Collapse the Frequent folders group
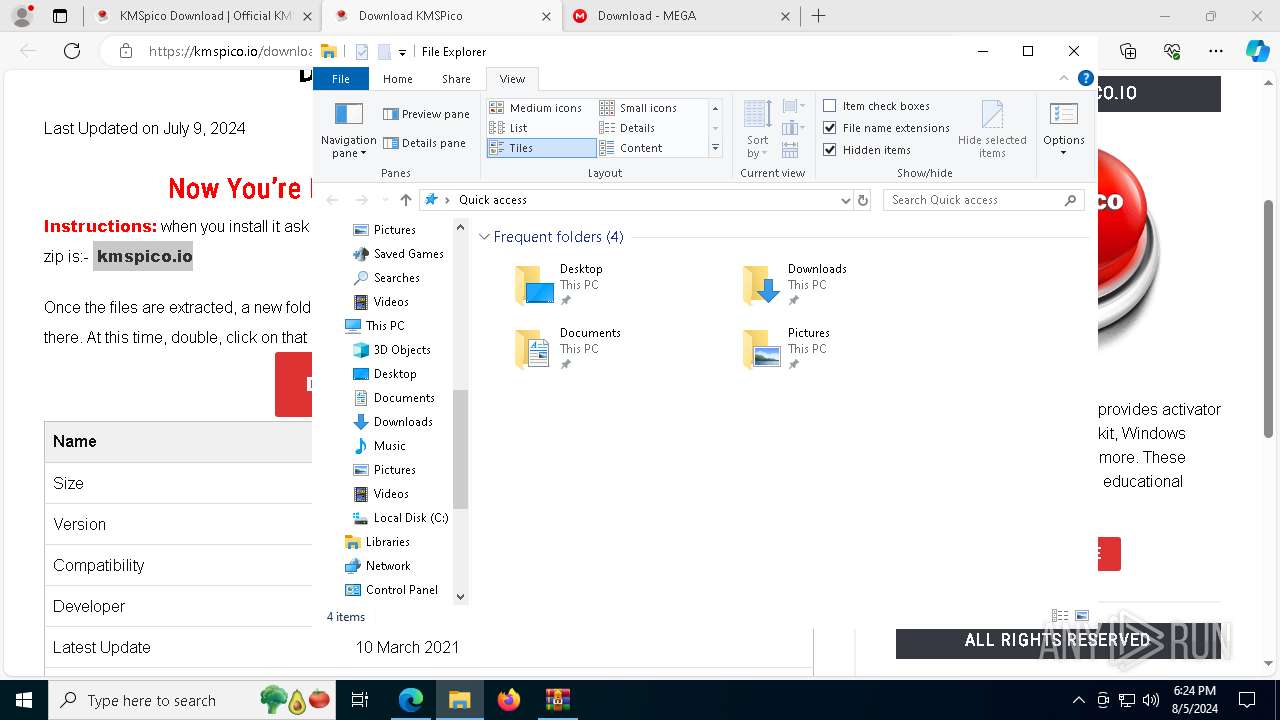This screenshot has height=720, width=1280. click(484, 237)
